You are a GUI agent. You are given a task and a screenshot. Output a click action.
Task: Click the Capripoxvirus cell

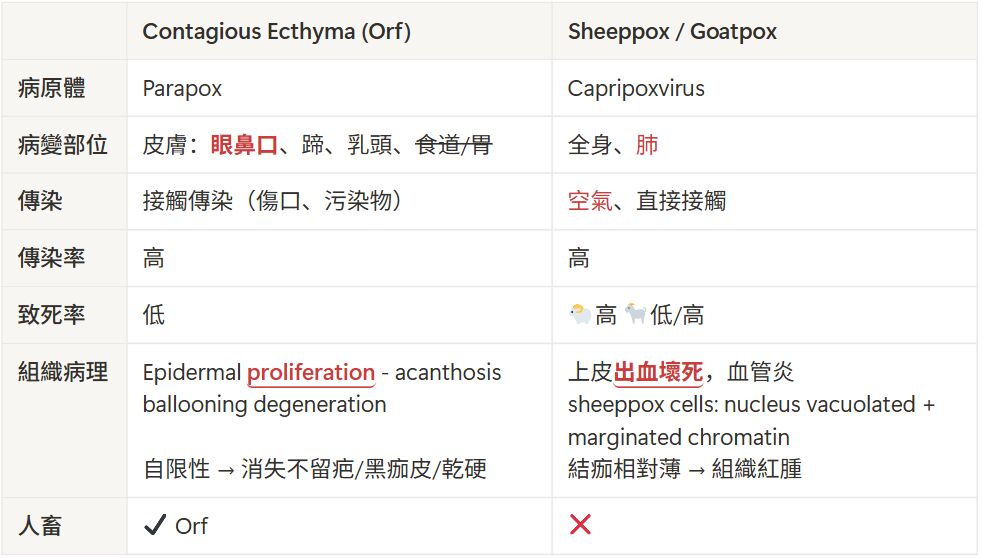[636, 89]
